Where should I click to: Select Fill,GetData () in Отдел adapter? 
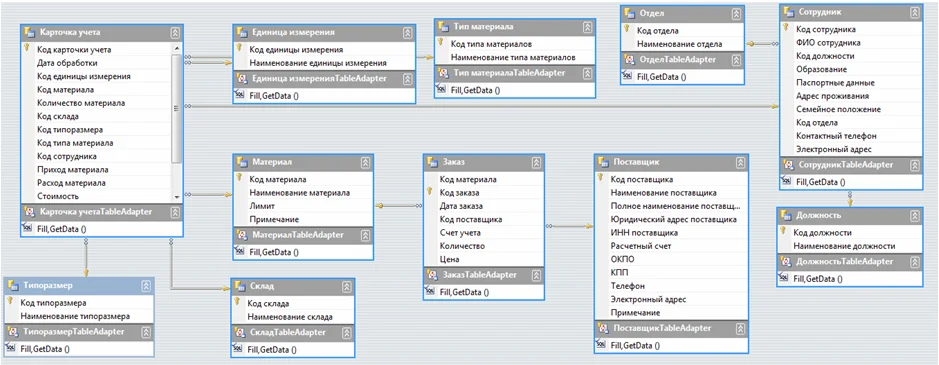coord(661,76)
